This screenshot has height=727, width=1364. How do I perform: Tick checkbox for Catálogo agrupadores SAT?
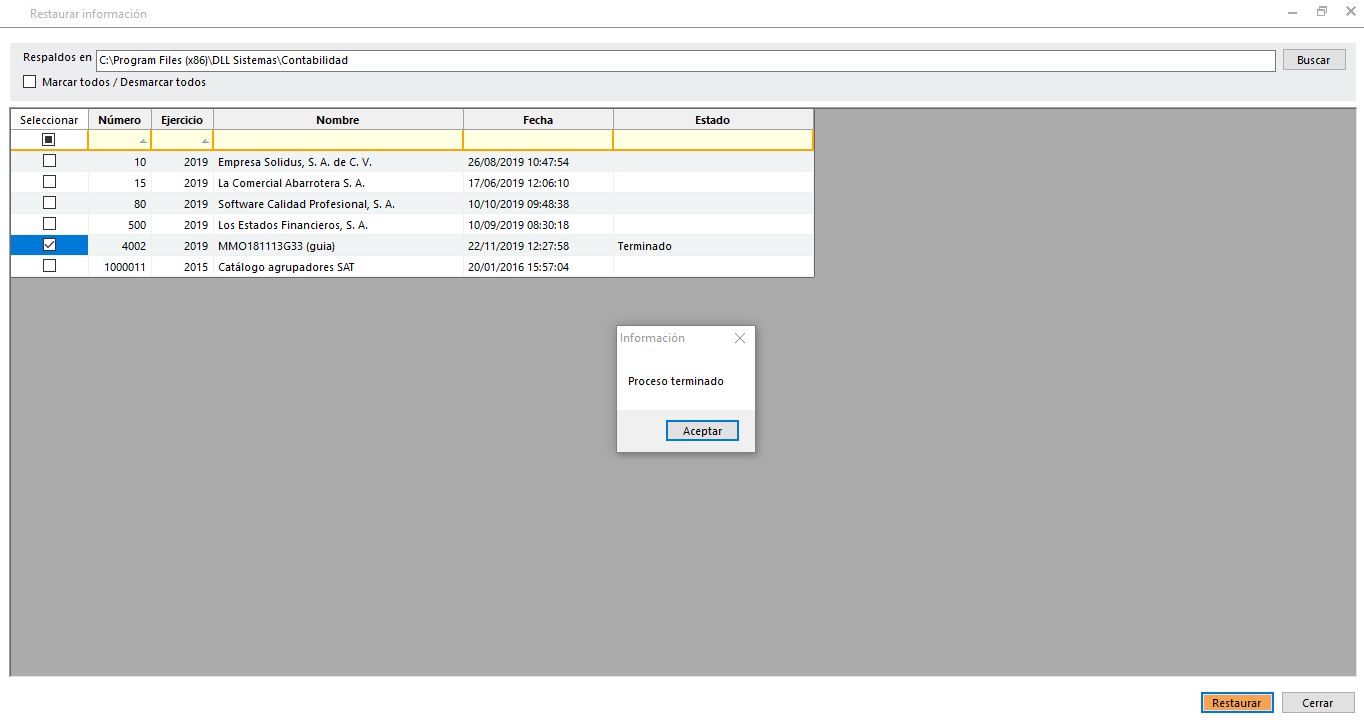(49, 266)
